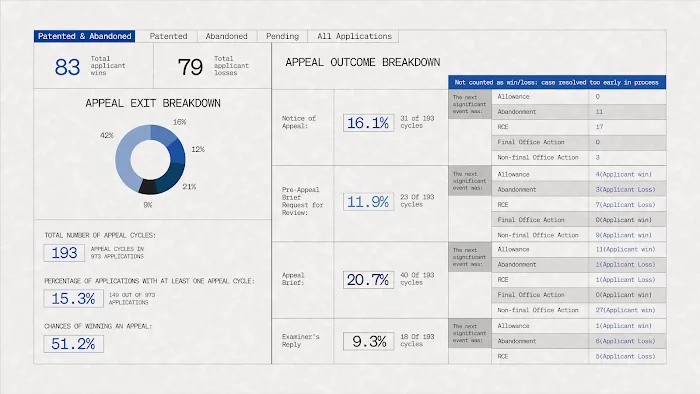Image resolution: width=700 pixels, height=394 pixels.
Task: Select the Patented & Abandoned tab
Action: (84, 36)
